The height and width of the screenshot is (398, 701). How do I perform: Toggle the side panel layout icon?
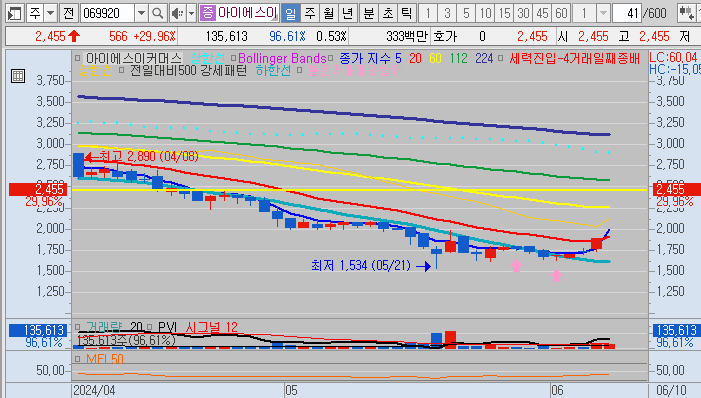(15, 13)
